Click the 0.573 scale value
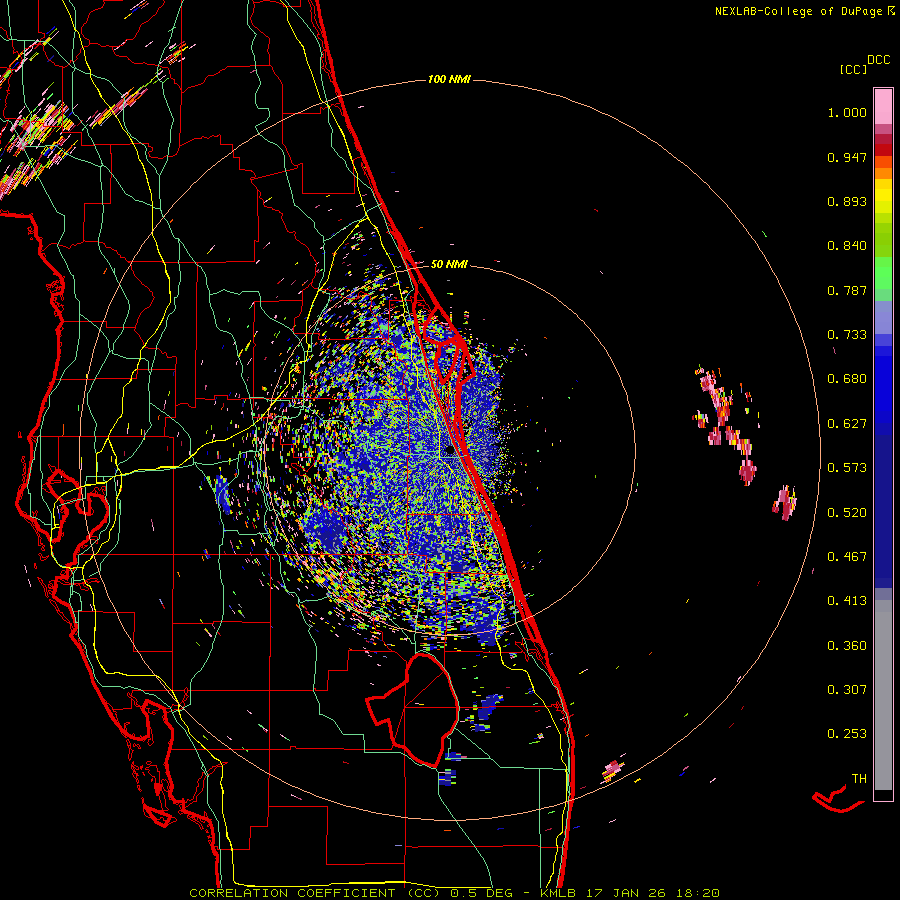 pos(847,468)
